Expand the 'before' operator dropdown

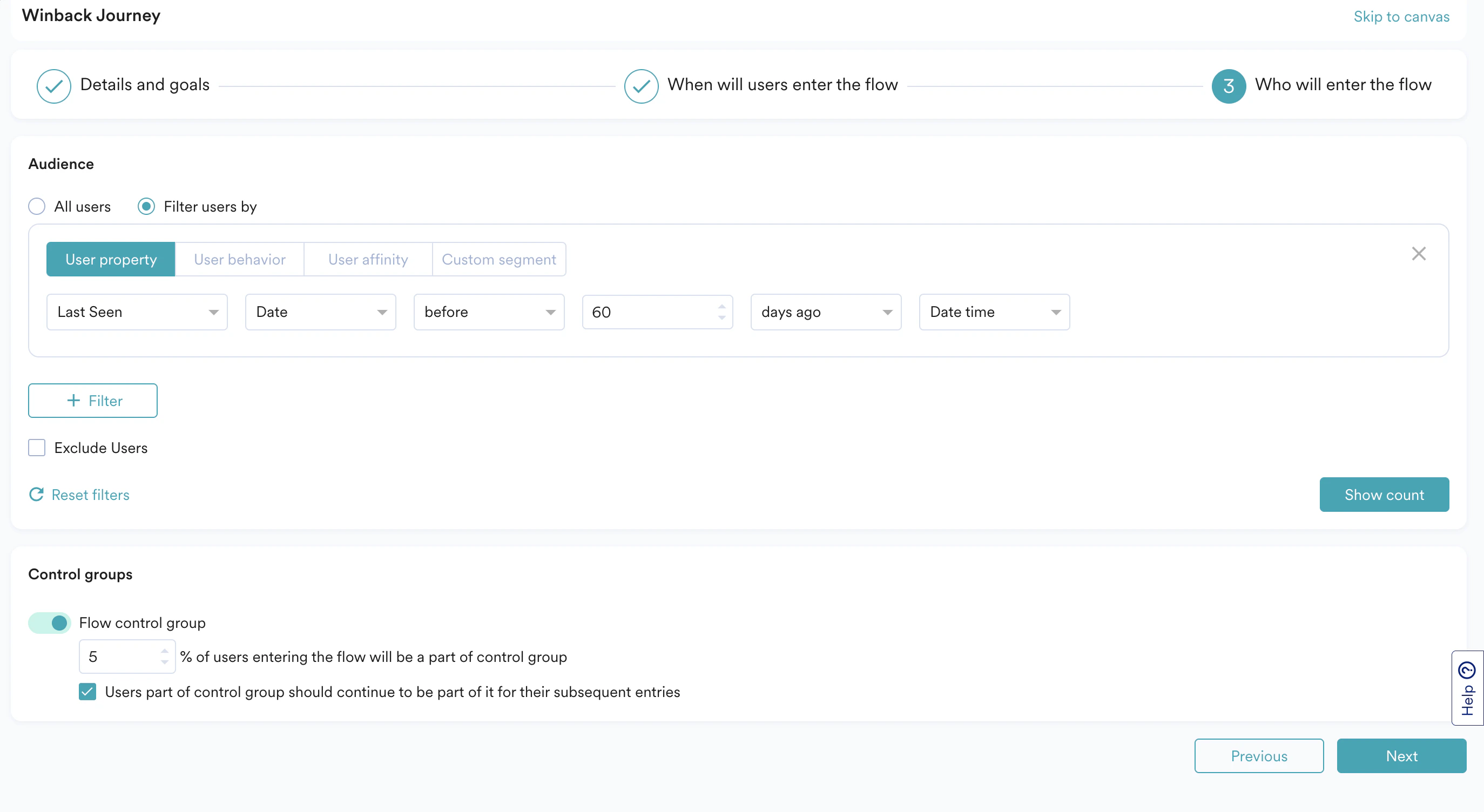(489, 312)
